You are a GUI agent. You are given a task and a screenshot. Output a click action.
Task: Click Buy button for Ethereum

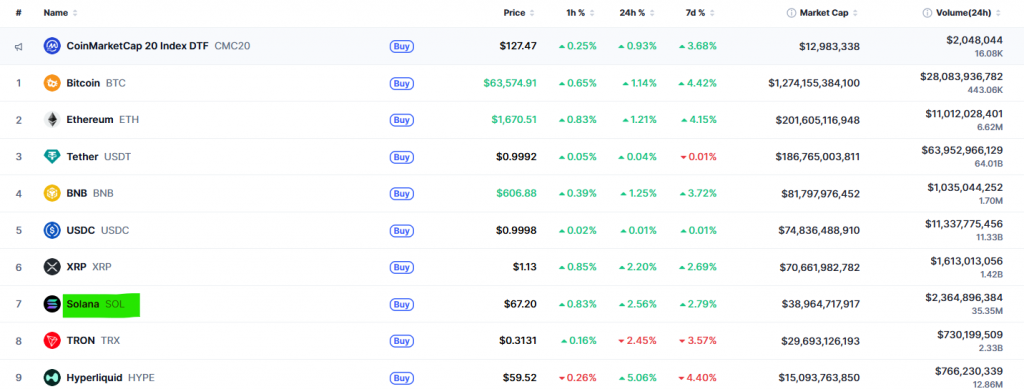tap(402, 120)
